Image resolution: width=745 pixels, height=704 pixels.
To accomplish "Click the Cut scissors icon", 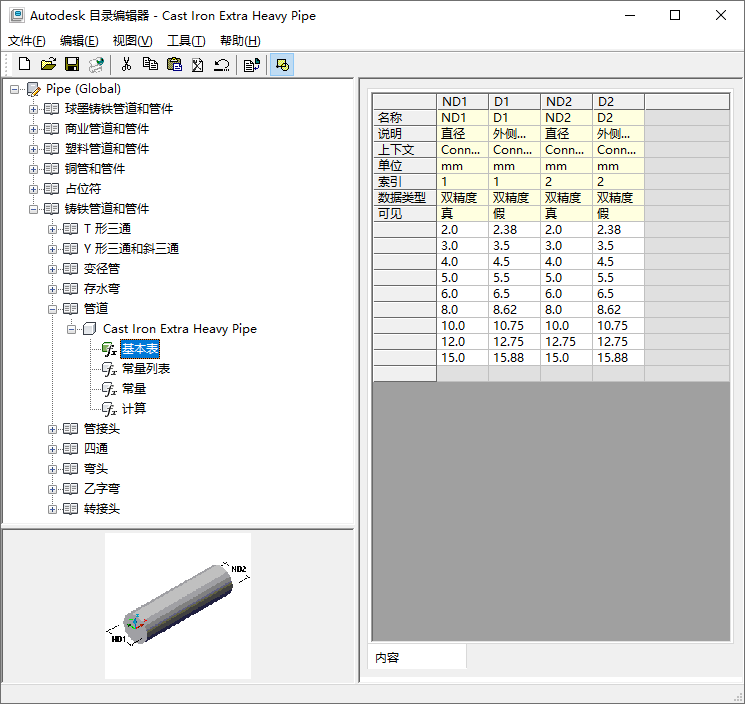I will (126, 64).
